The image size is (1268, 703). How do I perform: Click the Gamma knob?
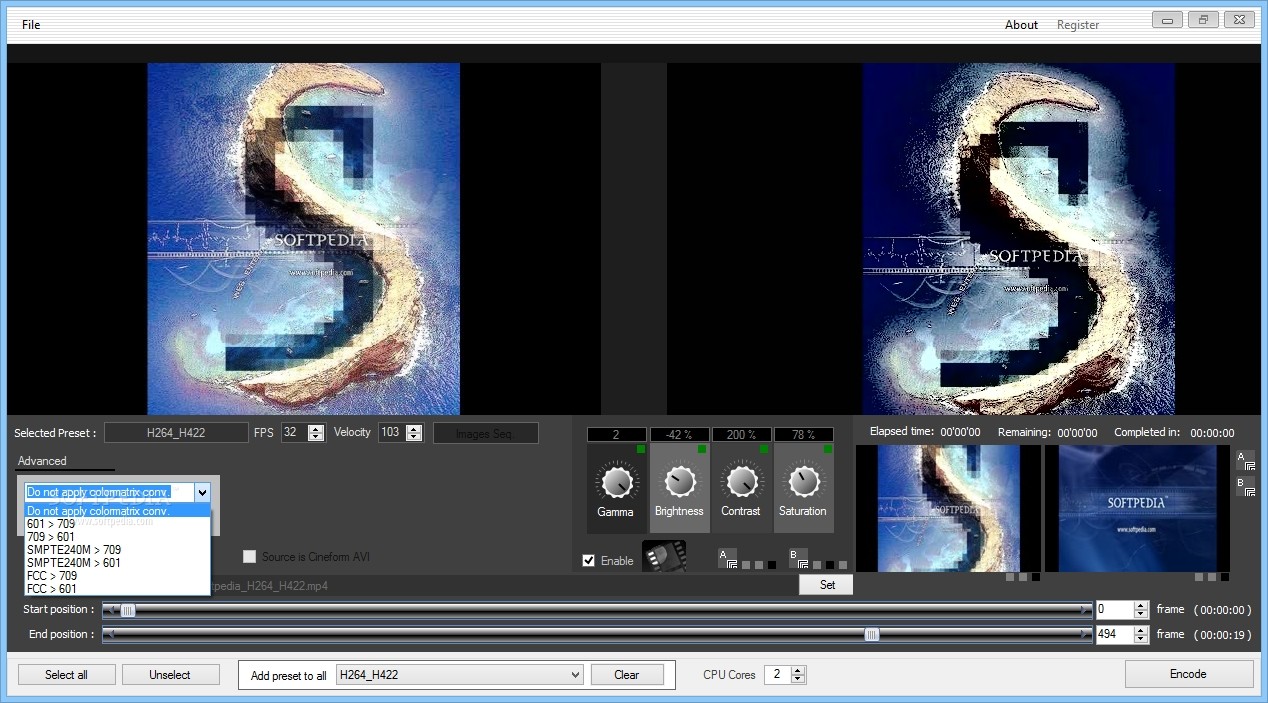[x=616, y=482]
